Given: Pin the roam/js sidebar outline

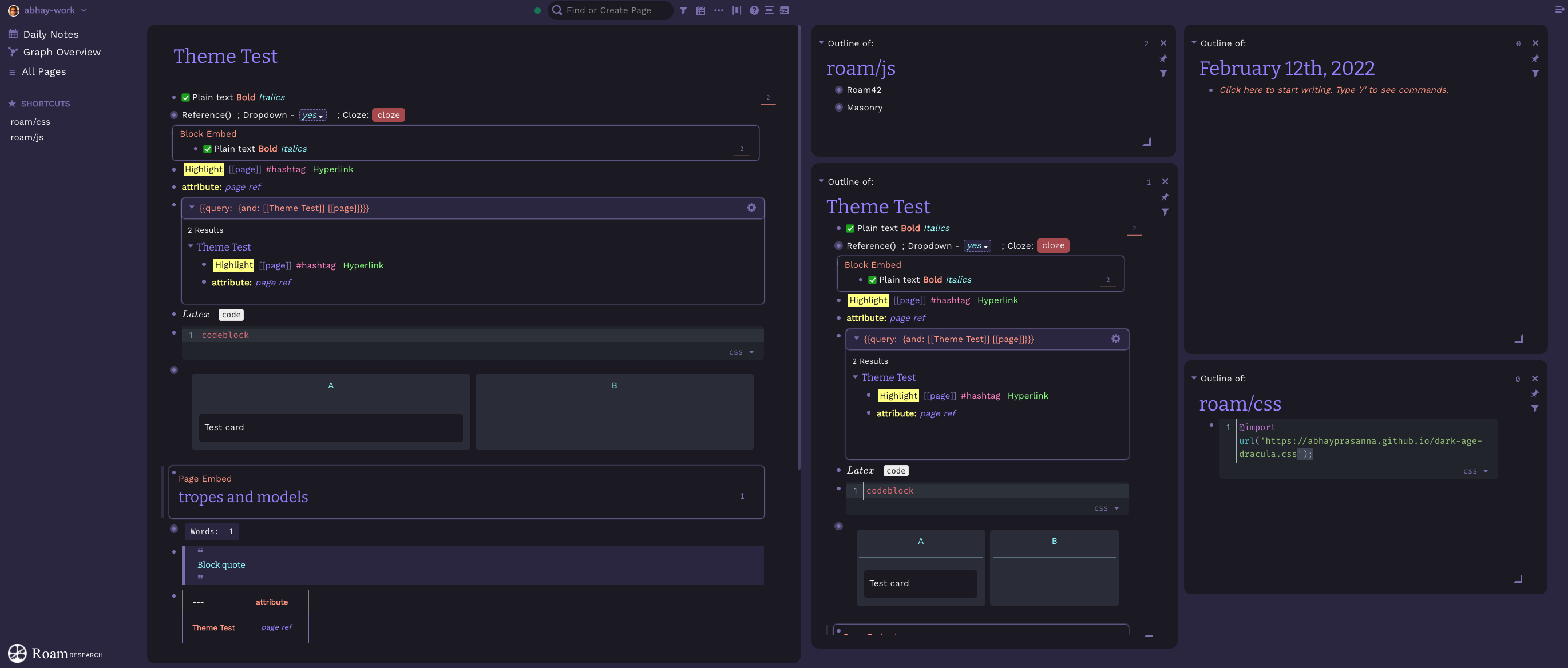Looking at the screenshot, I should point(1163,58).
